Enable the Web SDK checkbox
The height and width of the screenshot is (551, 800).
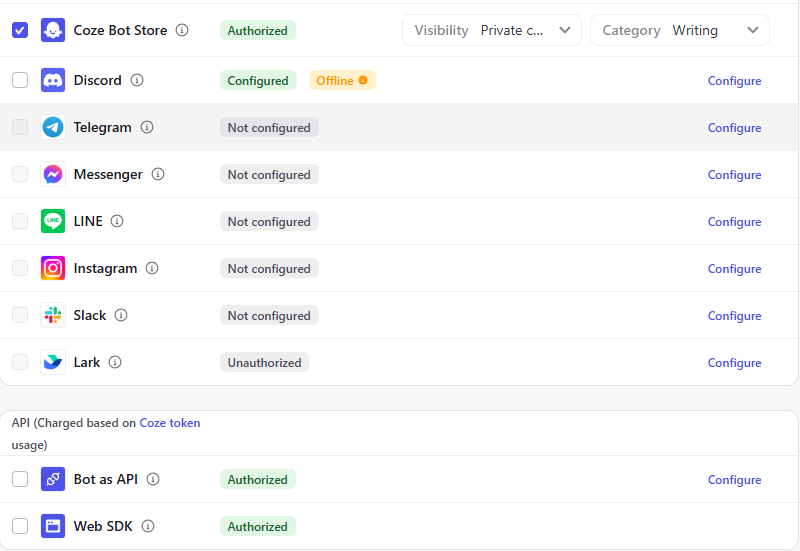[x=20, y=526]
